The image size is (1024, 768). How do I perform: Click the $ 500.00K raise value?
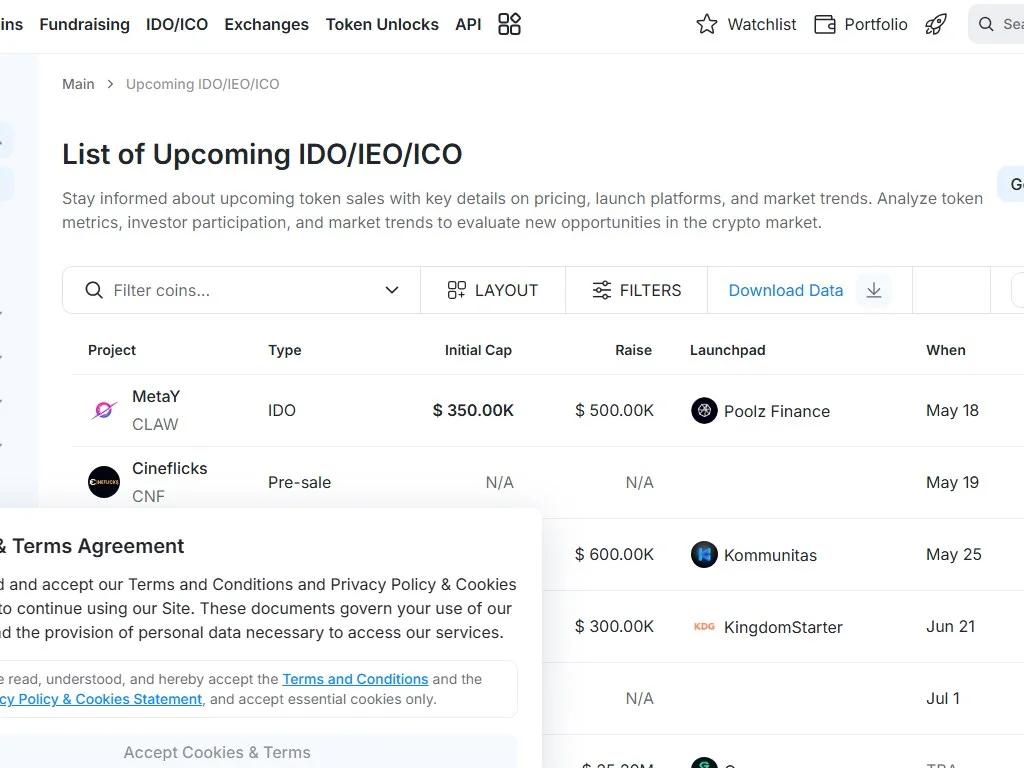click(615, 410)
